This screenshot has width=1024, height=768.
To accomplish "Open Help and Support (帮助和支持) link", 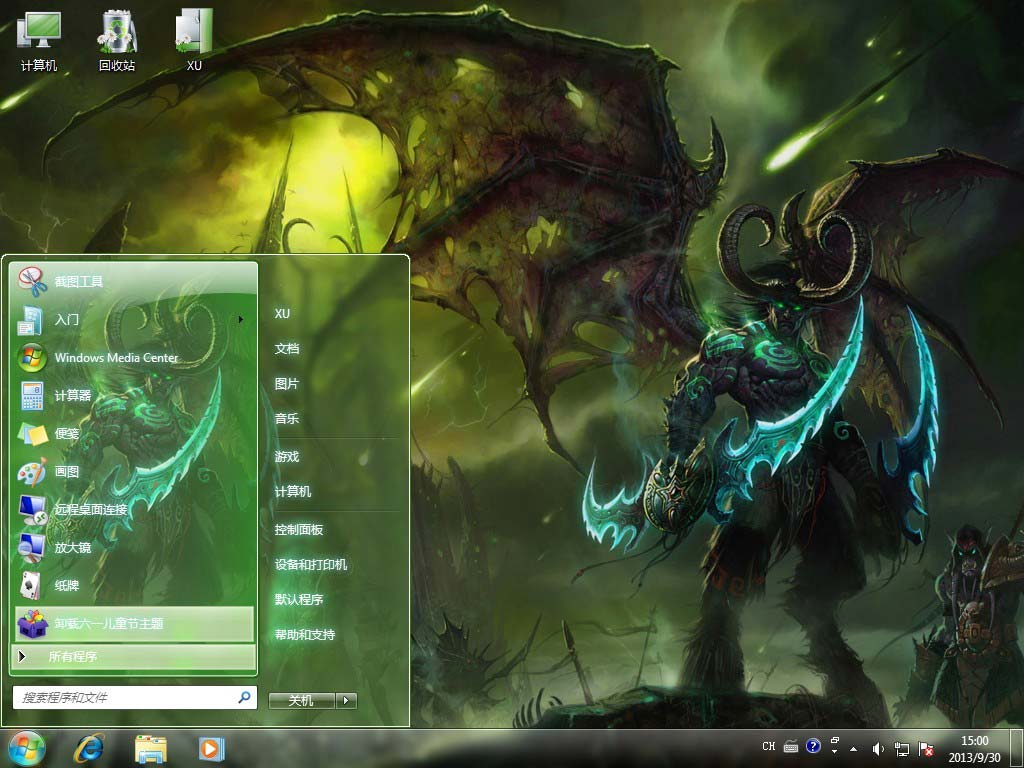I will [305, 634].
